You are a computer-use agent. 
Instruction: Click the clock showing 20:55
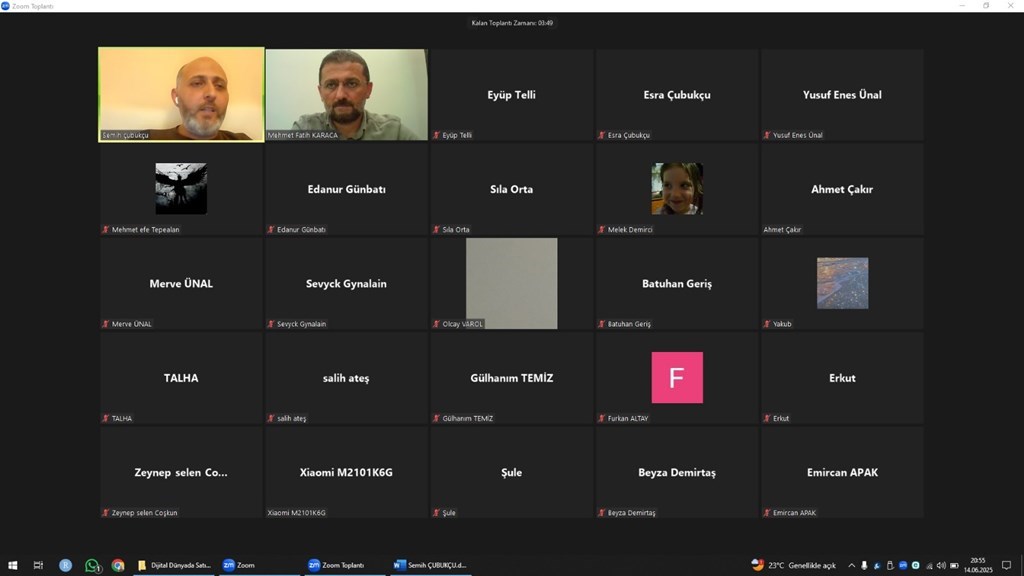coord(977,565)
